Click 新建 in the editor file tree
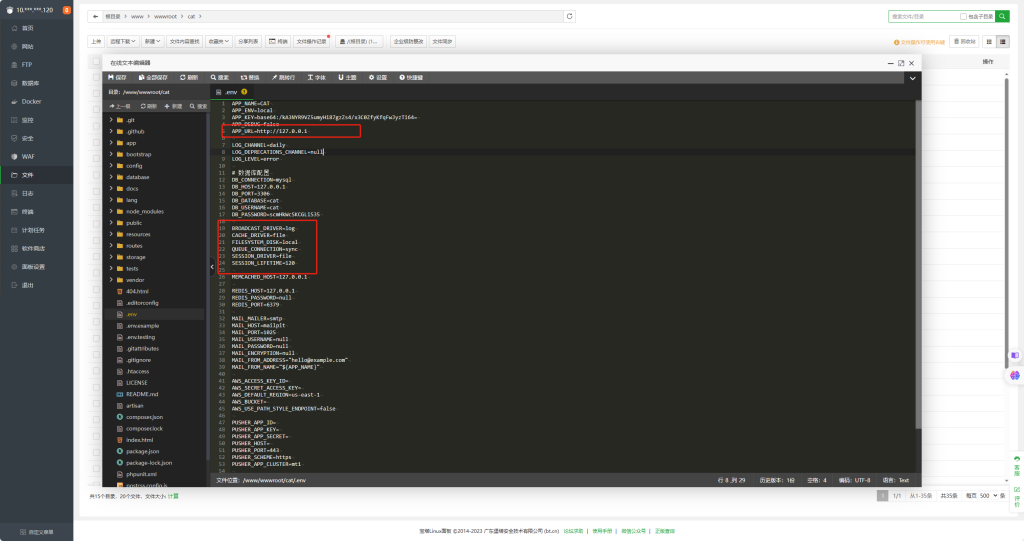The width and height of the screenshot is (1024, 541). (174, 106)
